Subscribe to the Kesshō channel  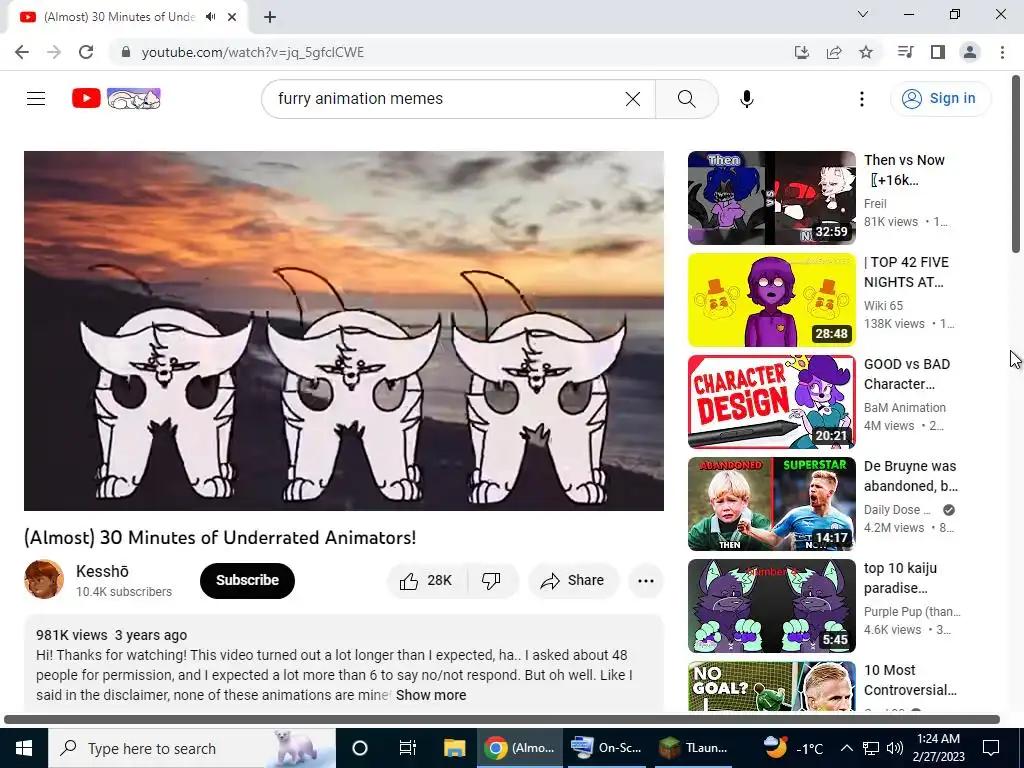[247, 581]
